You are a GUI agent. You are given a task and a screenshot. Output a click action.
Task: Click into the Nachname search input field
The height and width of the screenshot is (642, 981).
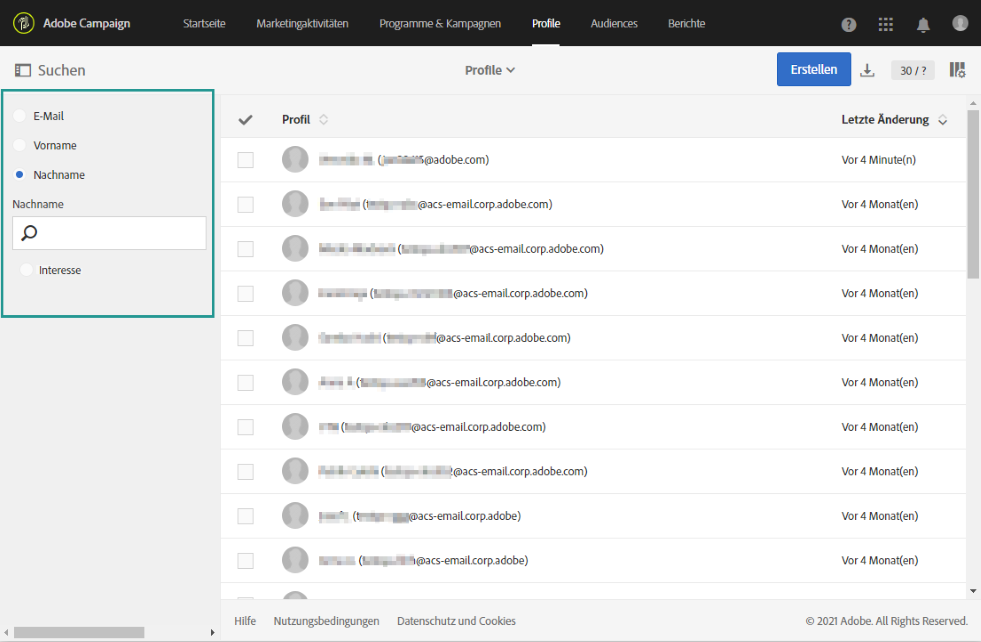[x=109, y=233]
